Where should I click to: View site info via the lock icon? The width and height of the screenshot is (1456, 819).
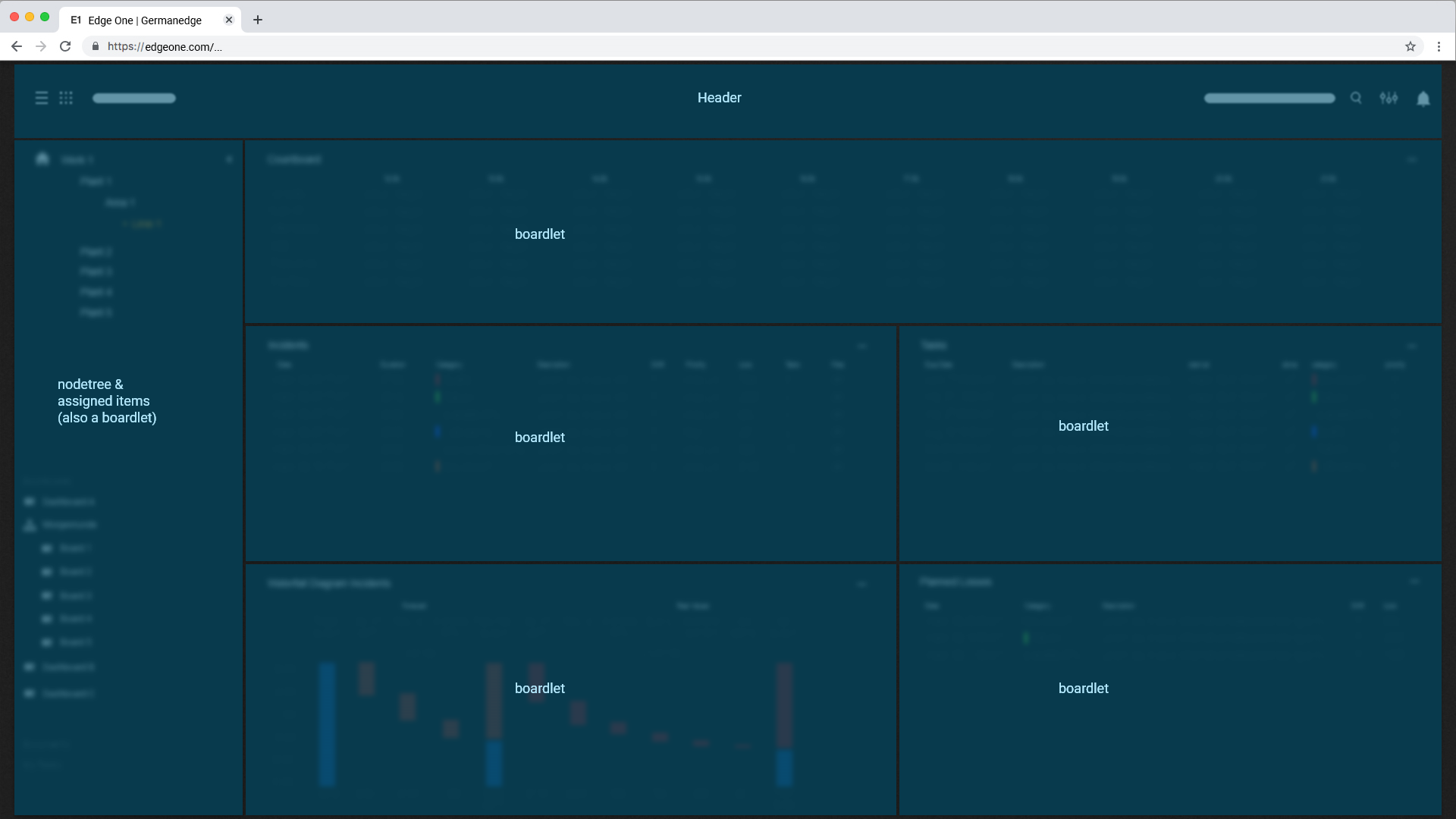point(96,46)
